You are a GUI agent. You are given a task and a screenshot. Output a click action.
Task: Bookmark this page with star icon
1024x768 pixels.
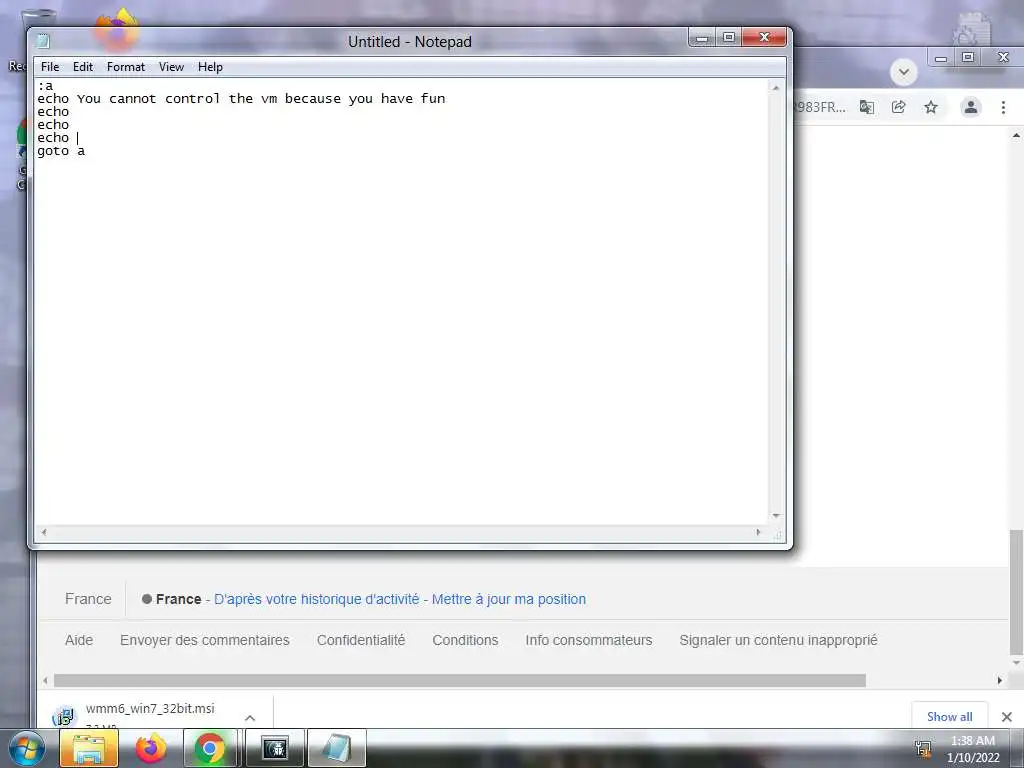[x=931, y=107]
